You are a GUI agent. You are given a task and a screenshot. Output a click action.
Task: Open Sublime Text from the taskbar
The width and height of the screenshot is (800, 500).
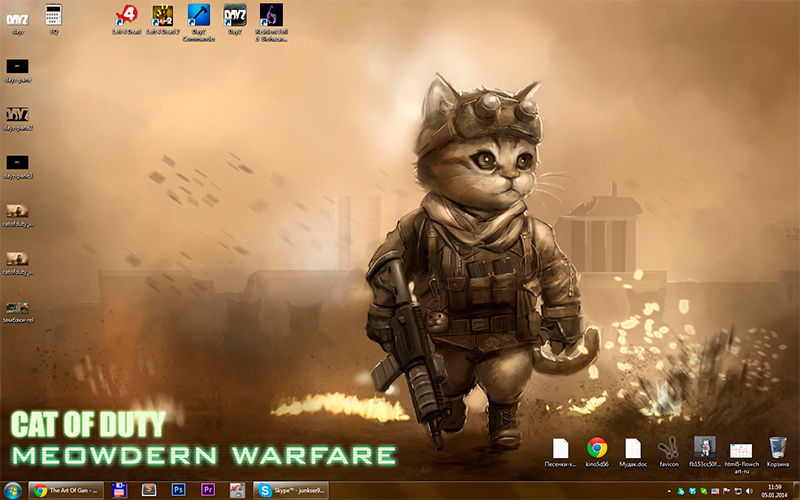149,491
